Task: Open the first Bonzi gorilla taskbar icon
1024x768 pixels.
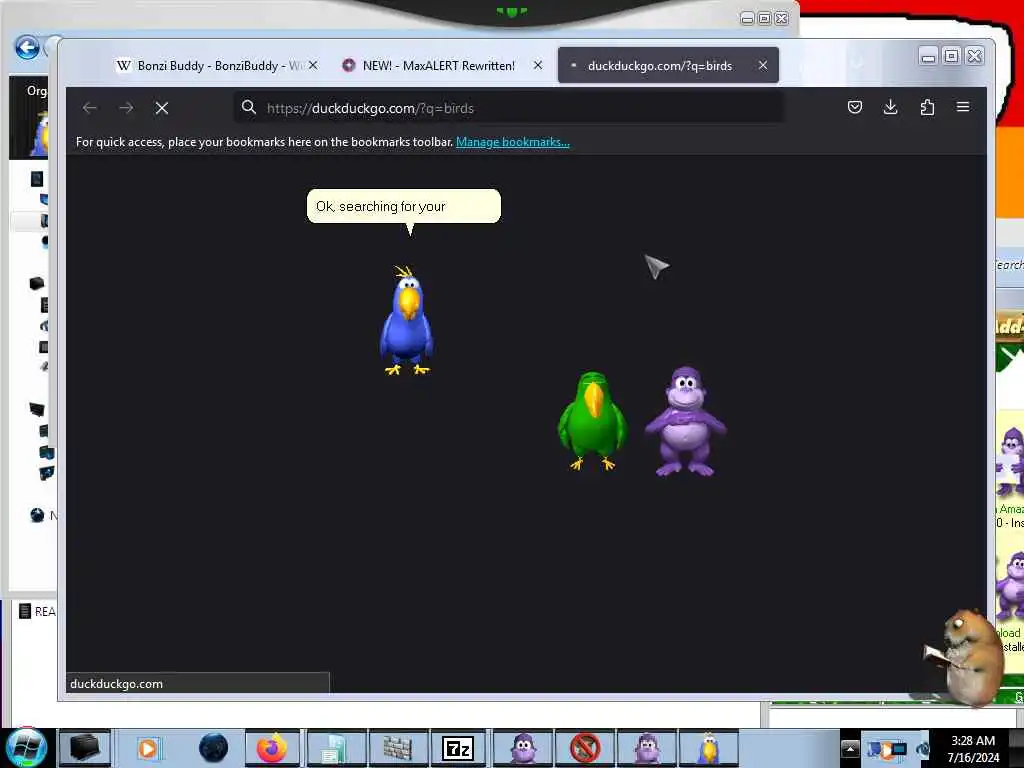Action: (x=522, y=748)
